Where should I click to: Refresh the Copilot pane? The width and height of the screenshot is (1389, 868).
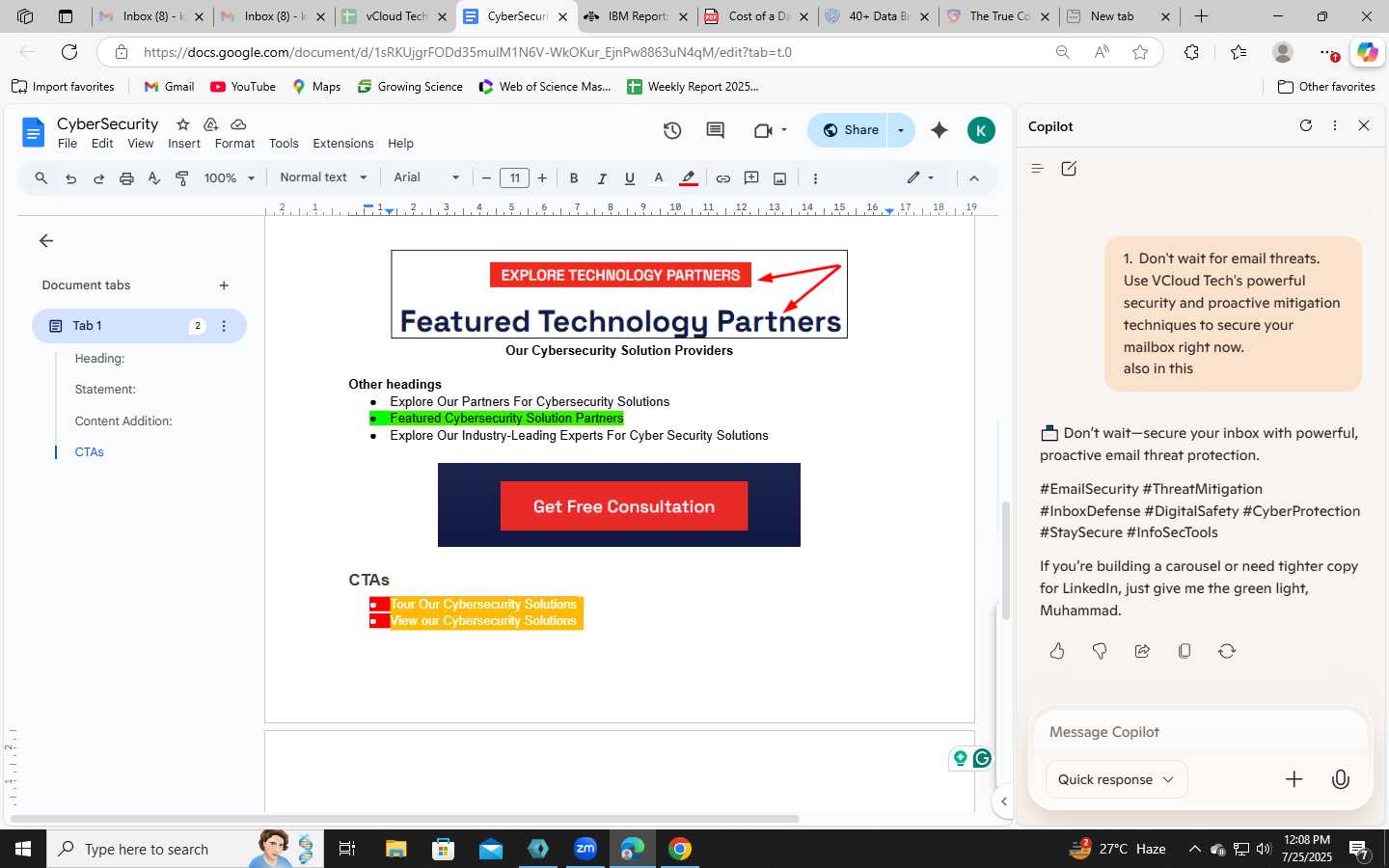coord(1306,125)
